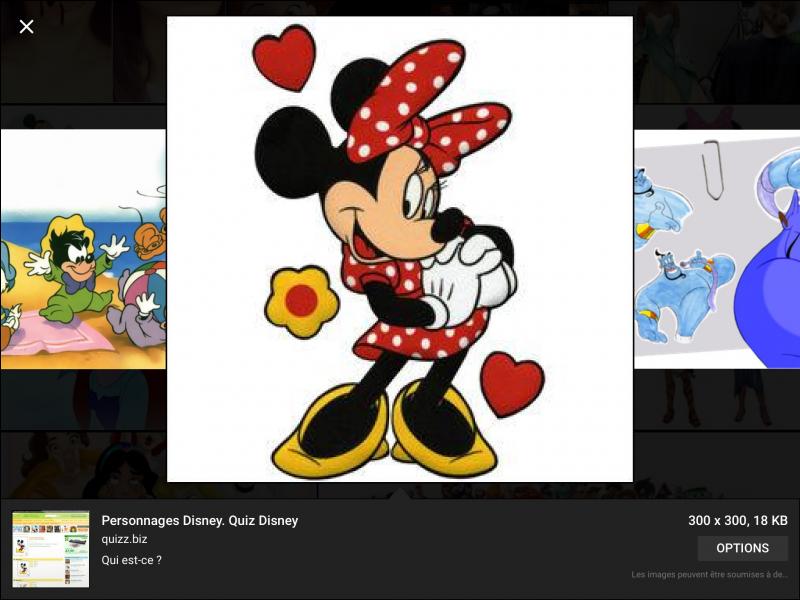The height and width of the screenshot is (600, 800).
Task: Read the 'Les images peuvent être soumises à de...' notice
Action: (710, 574)
